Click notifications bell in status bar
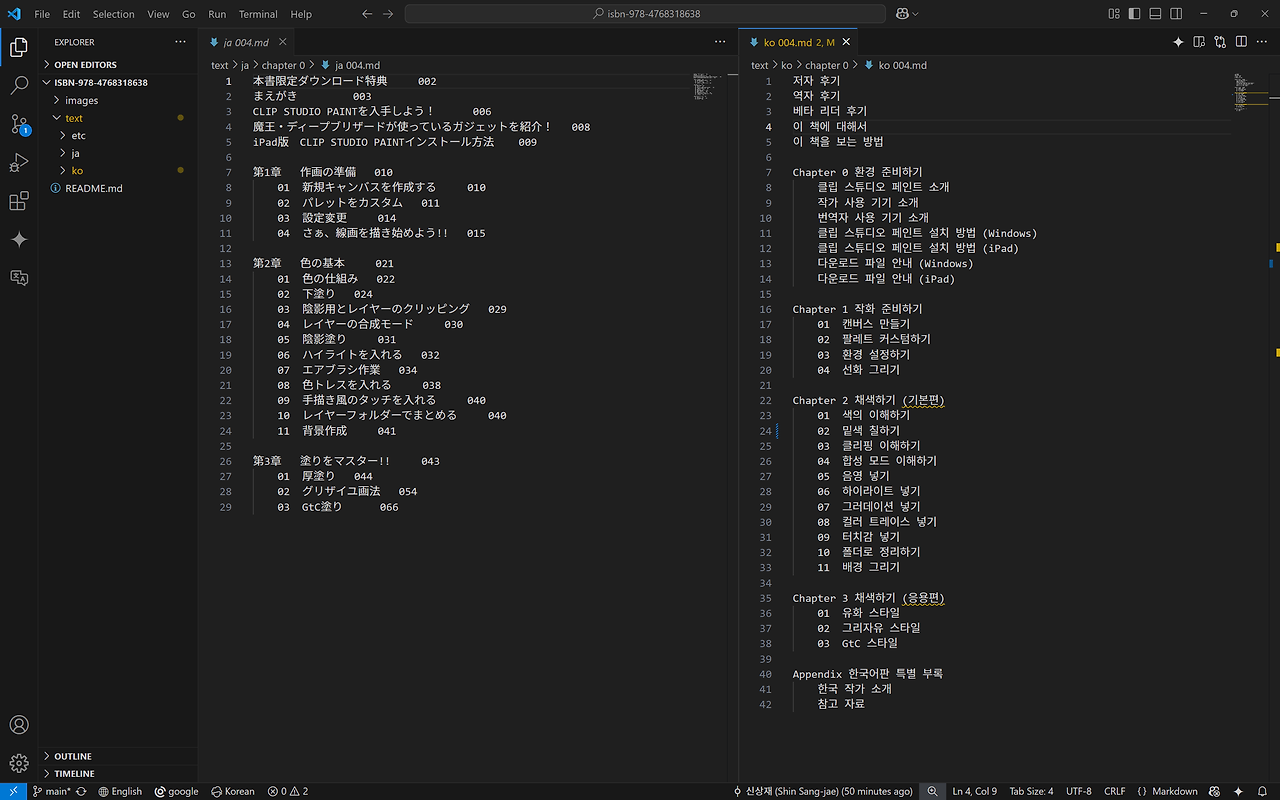 tap(1264, 791)
